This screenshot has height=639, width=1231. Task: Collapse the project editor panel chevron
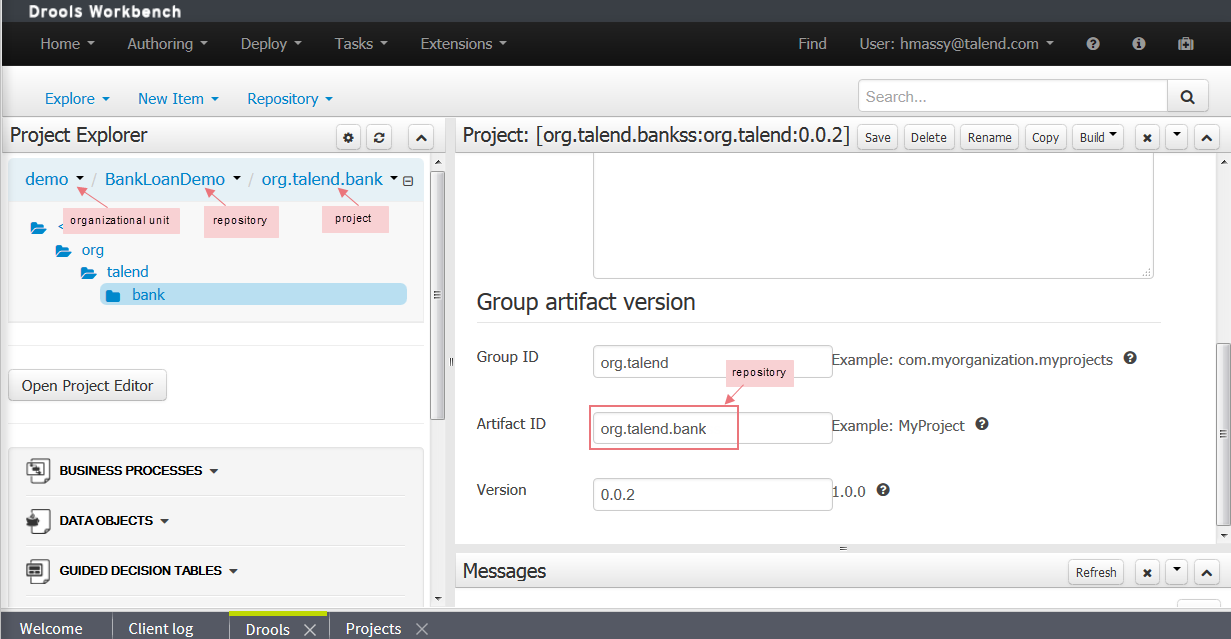pos(1207,137)
